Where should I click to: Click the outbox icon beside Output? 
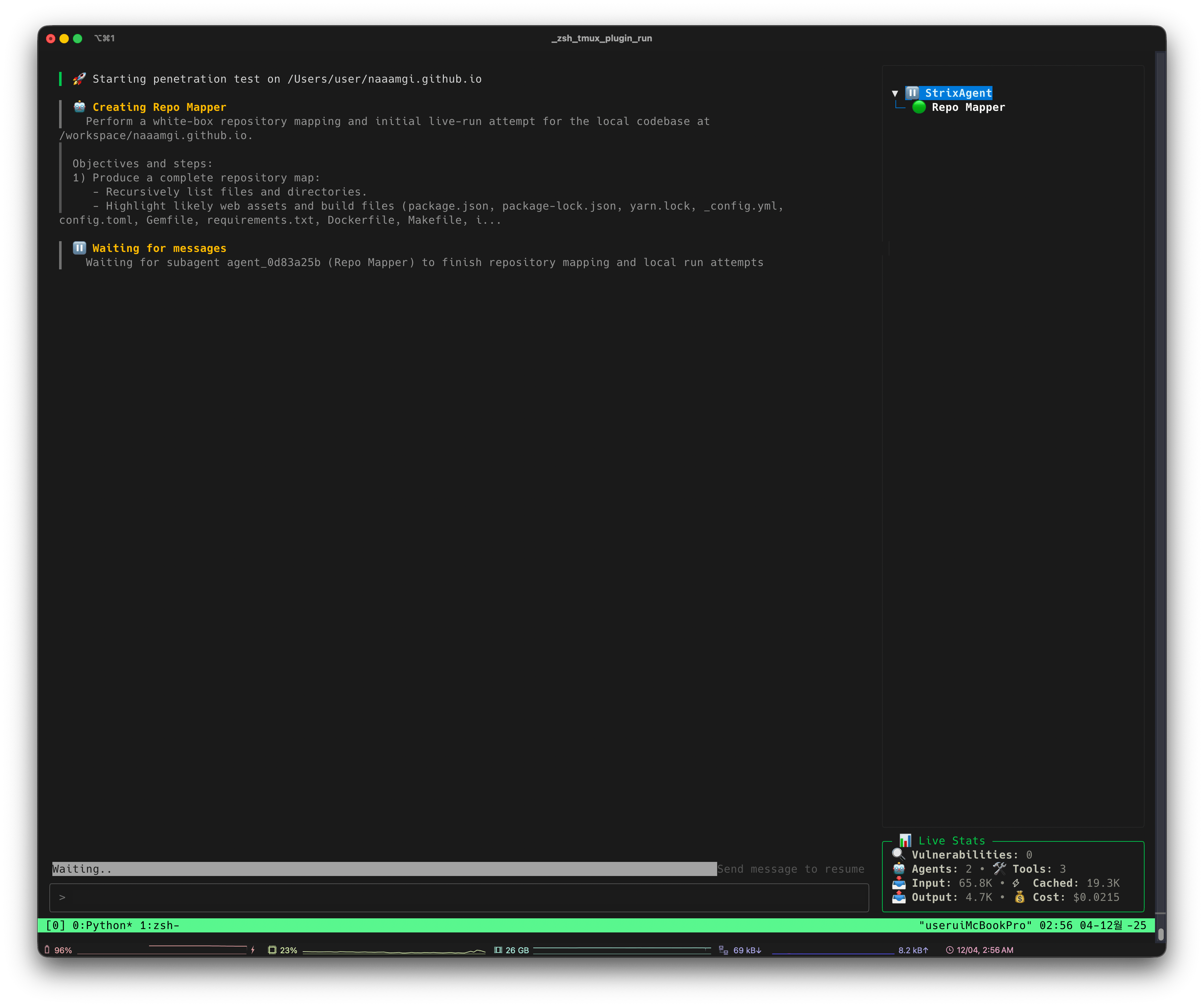click(898, 897)
